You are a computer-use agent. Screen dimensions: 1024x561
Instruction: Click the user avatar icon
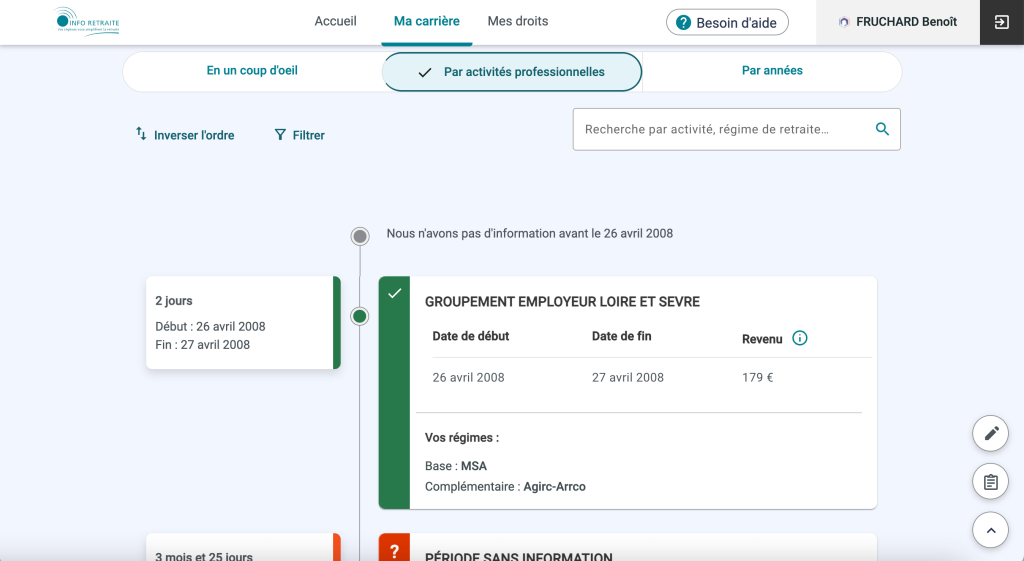tap(844, 22)
